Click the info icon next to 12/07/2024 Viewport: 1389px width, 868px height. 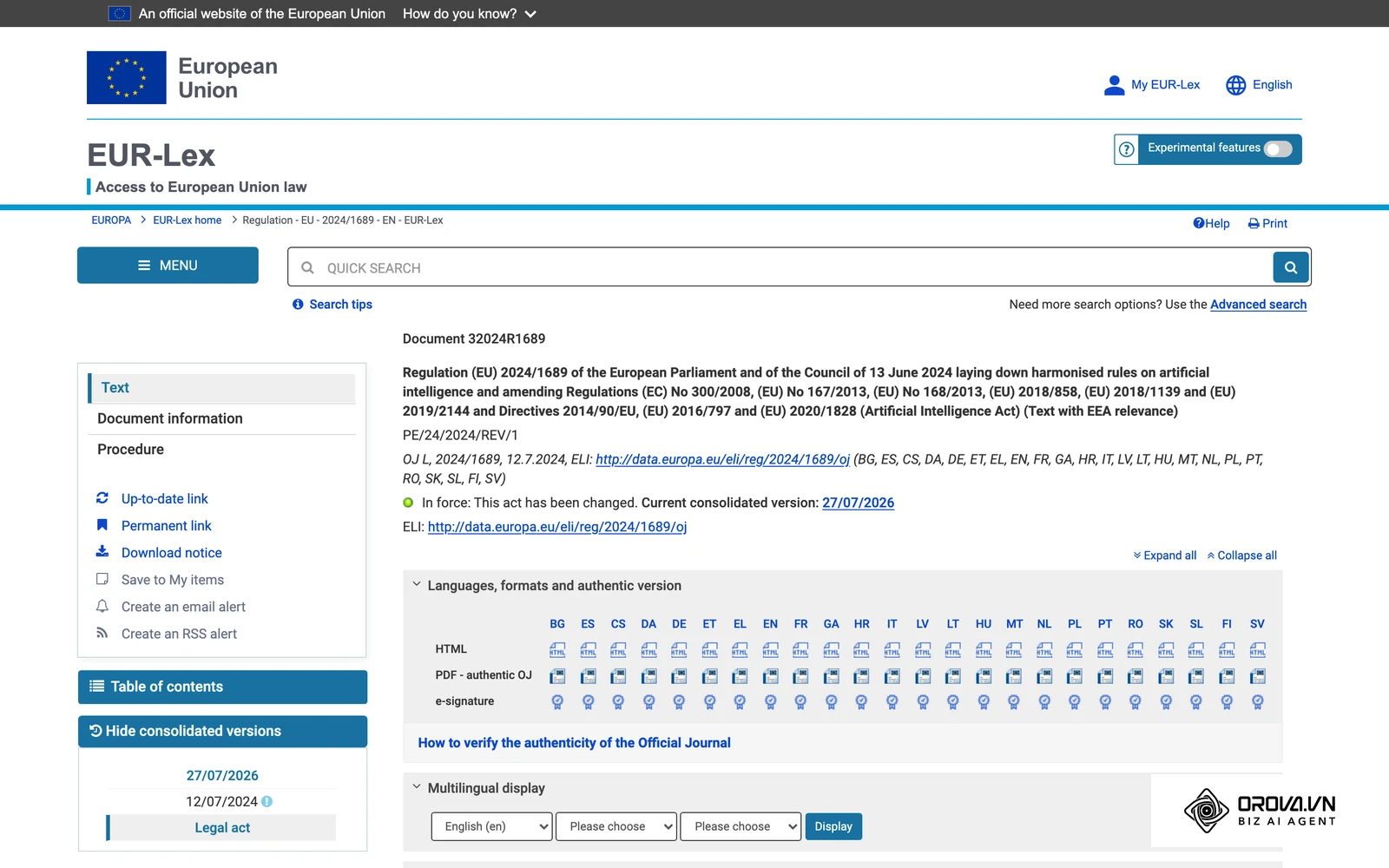[x=267, y=801]
